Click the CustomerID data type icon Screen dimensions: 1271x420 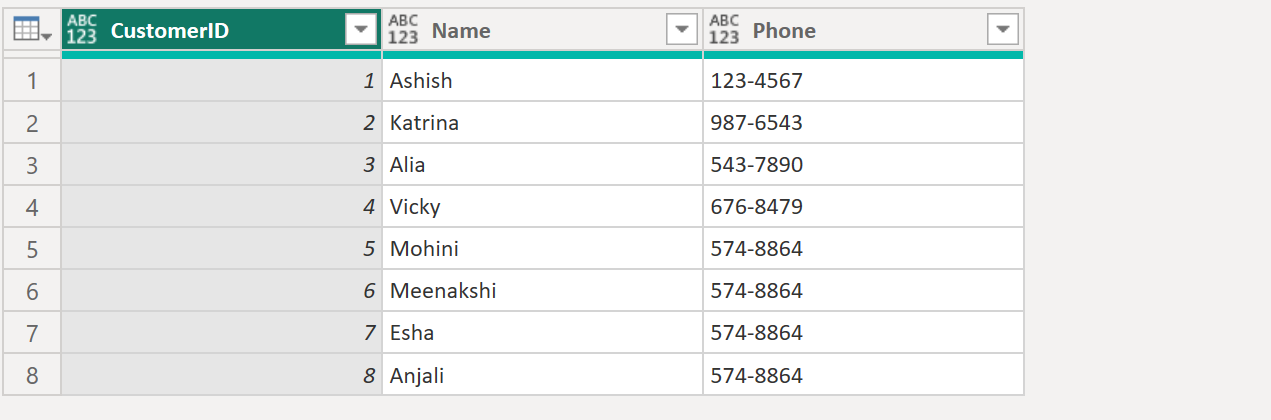[83, 31]
